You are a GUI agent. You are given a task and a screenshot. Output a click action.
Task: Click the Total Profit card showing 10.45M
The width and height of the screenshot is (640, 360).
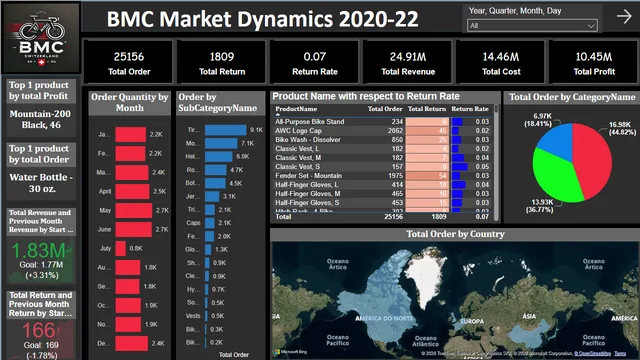(594, 62)
